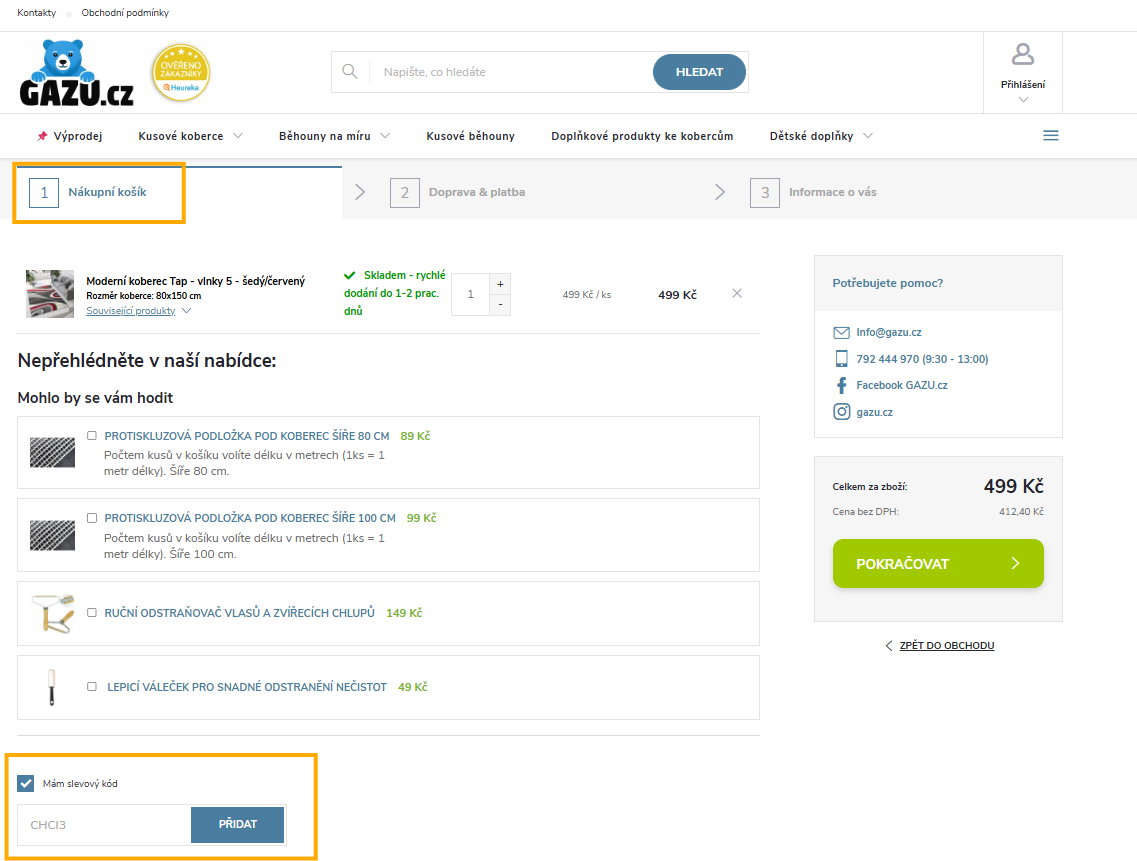This screenshot has height=861, width=1137.
Task: Click the GAZU.cz bear logo
Action: [x=76, y=73]
